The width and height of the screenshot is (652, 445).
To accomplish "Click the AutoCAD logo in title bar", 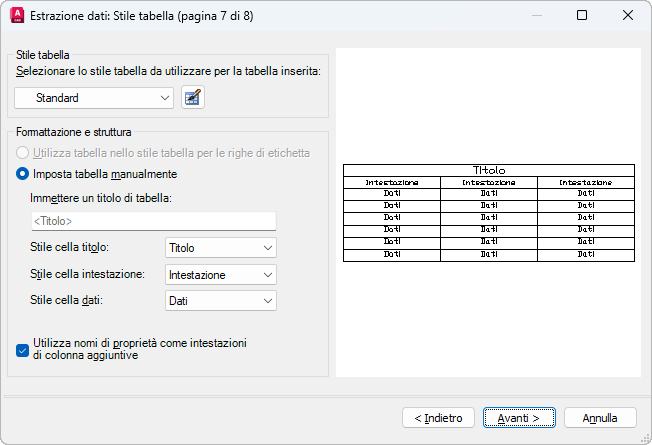I will [x=16, y=16].
